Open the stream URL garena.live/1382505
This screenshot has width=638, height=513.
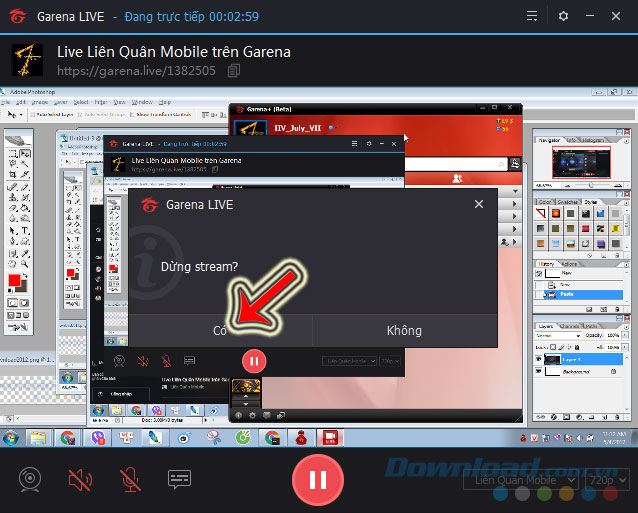tap(136, 71)
